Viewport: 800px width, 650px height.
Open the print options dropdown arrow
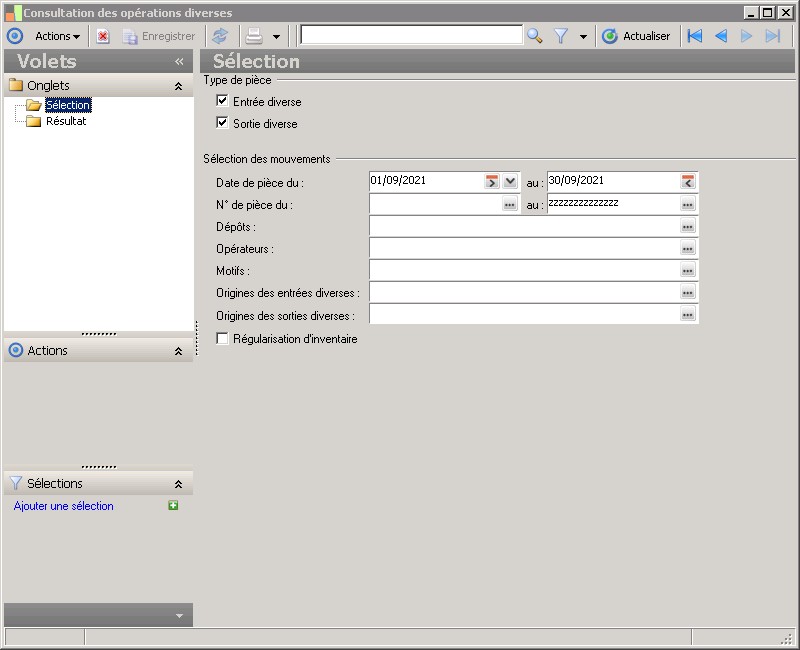click(x=276, y=37)
